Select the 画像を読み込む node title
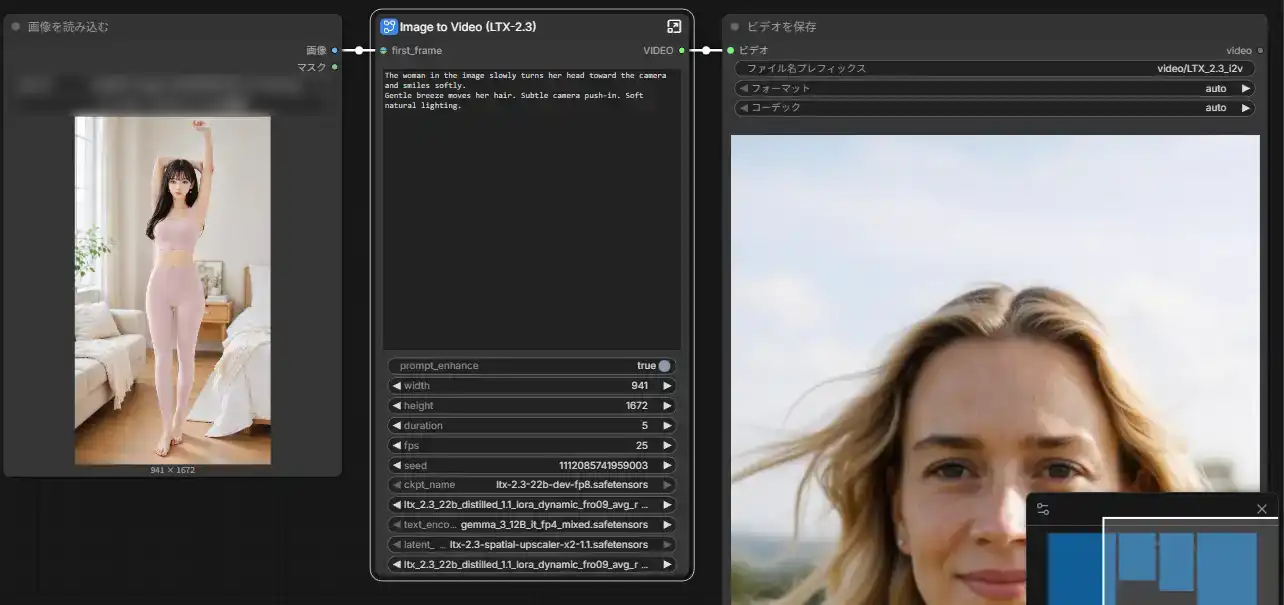 [68, 27]
